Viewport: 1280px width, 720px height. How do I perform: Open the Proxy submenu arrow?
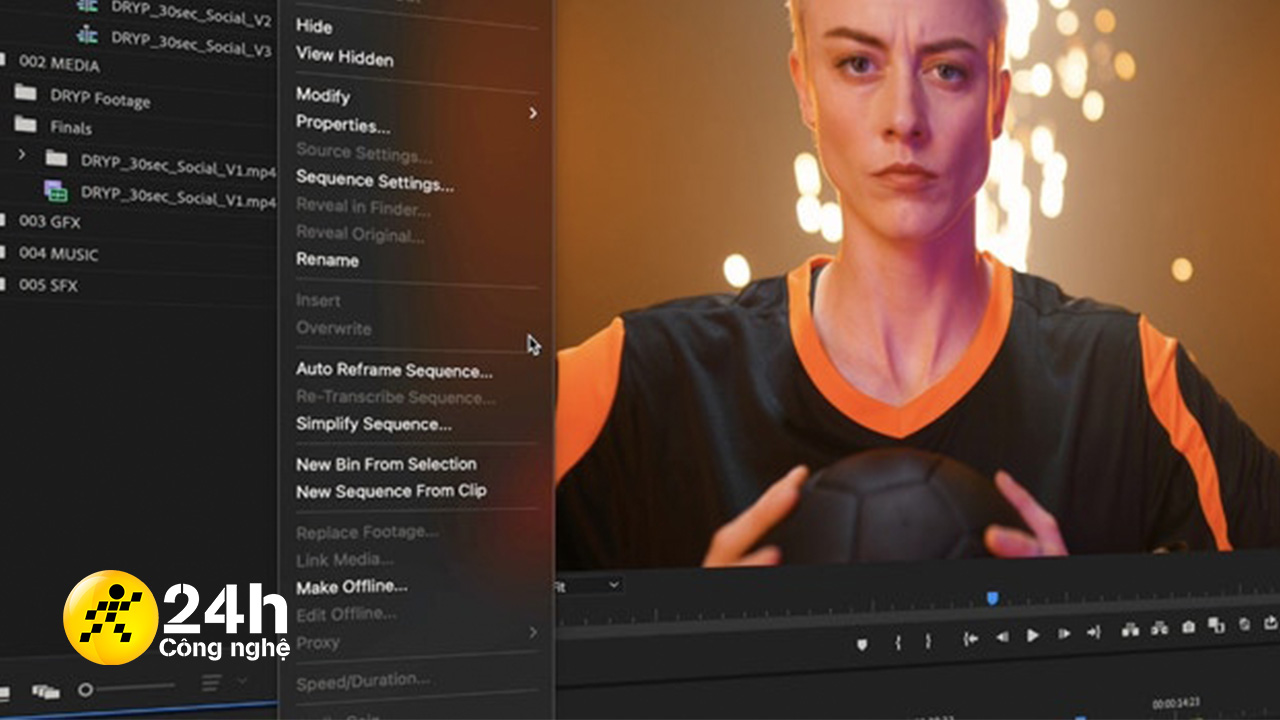point(533,632)
